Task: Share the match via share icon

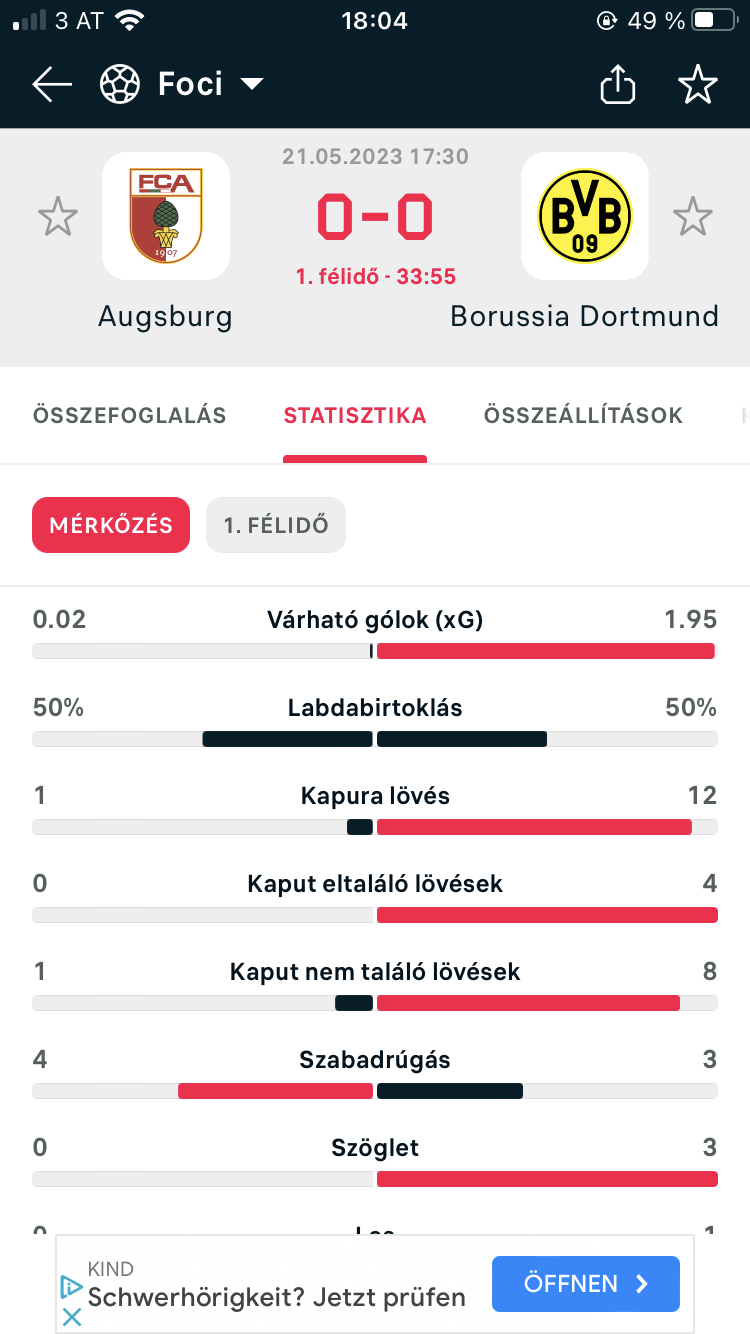Action: [x=618, y=85]
